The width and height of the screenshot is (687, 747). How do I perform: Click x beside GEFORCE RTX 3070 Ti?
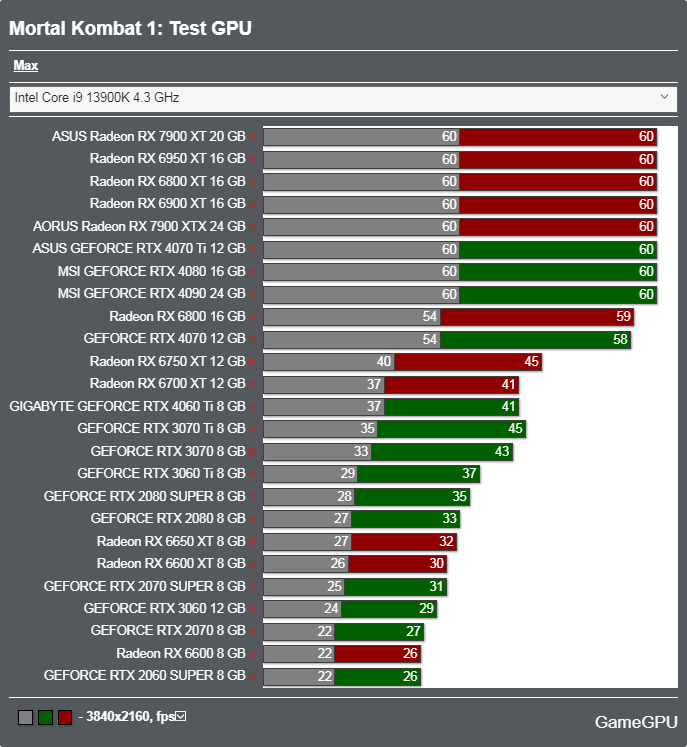coord(253,429)
